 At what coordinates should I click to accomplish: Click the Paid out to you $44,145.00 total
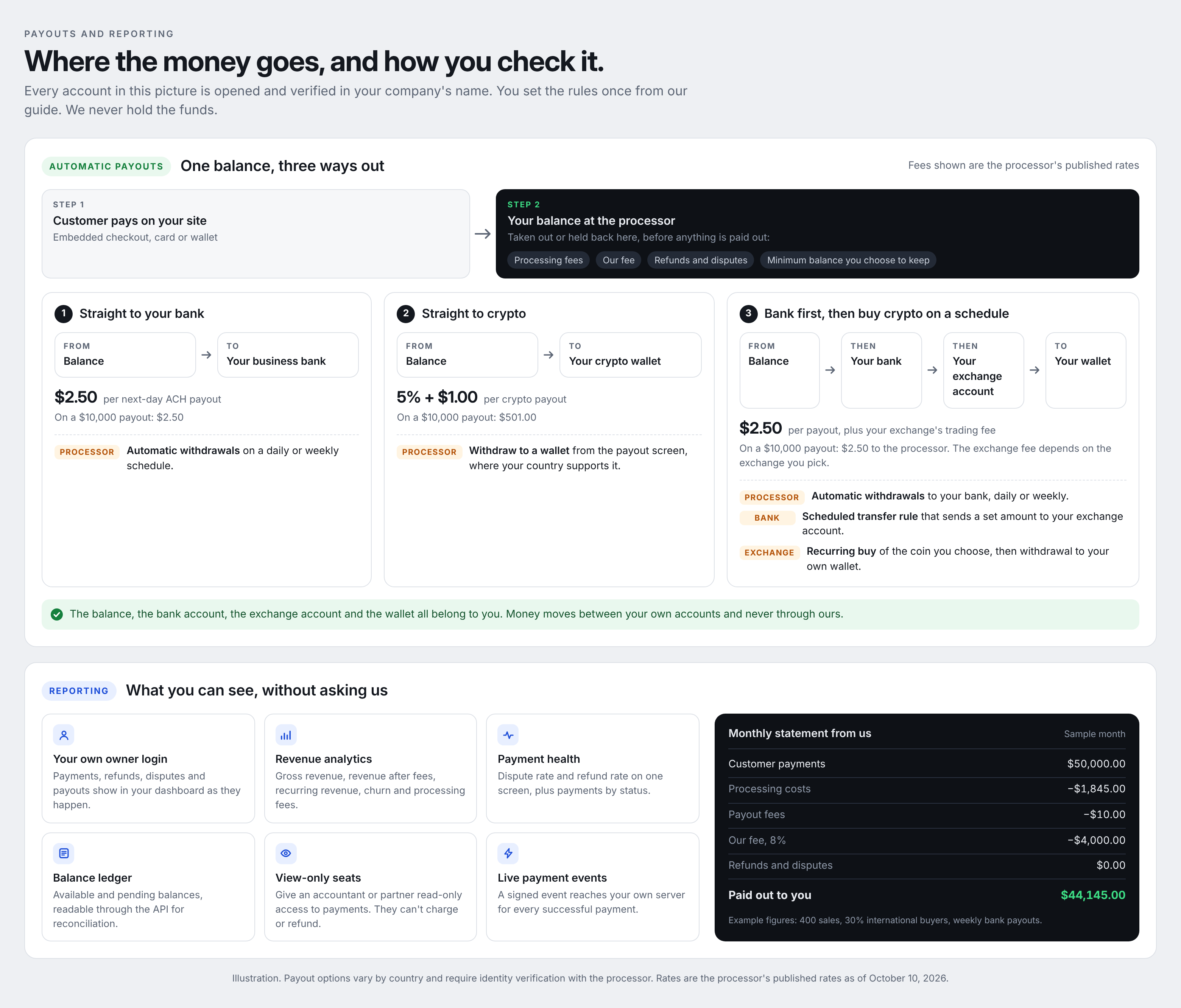click(1093, 895)
